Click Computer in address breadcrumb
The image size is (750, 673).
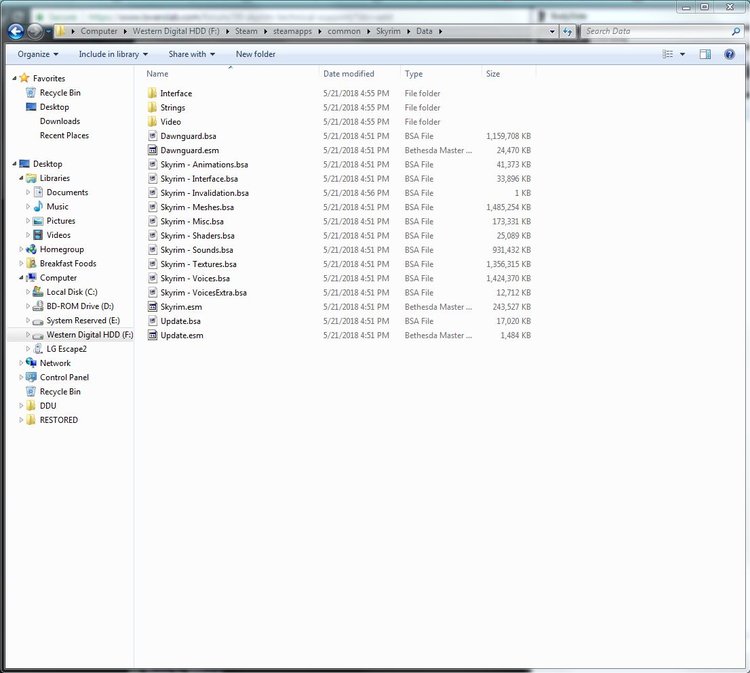(99, 32)
